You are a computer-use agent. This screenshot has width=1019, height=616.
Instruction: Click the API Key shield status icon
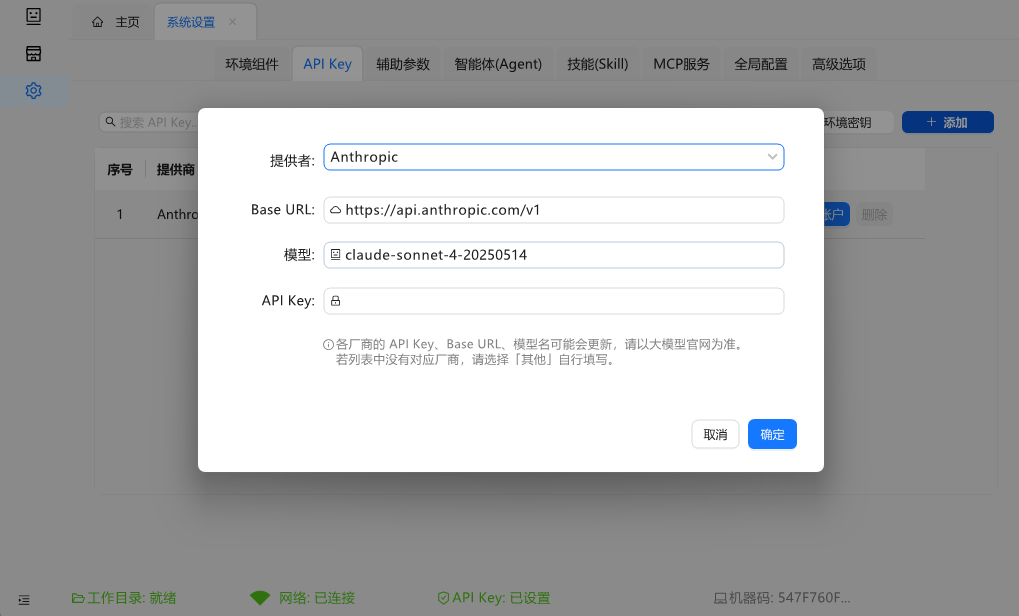coord(443,598)
